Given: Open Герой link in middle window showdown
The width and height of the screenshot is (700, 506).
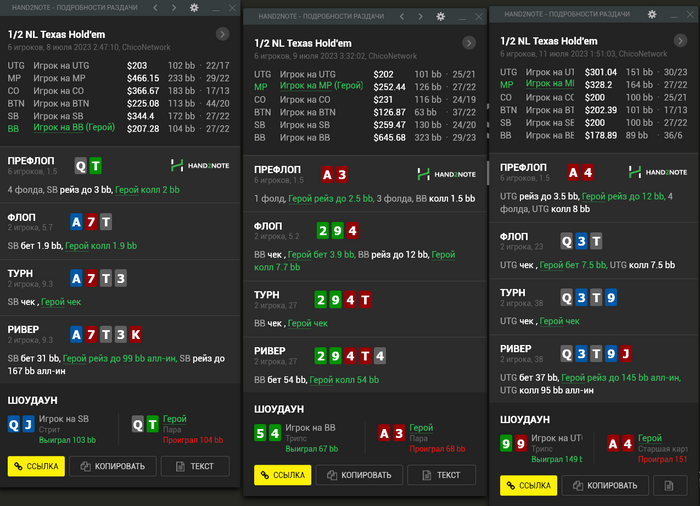Looking at the screenshot, I should point(421,428).
